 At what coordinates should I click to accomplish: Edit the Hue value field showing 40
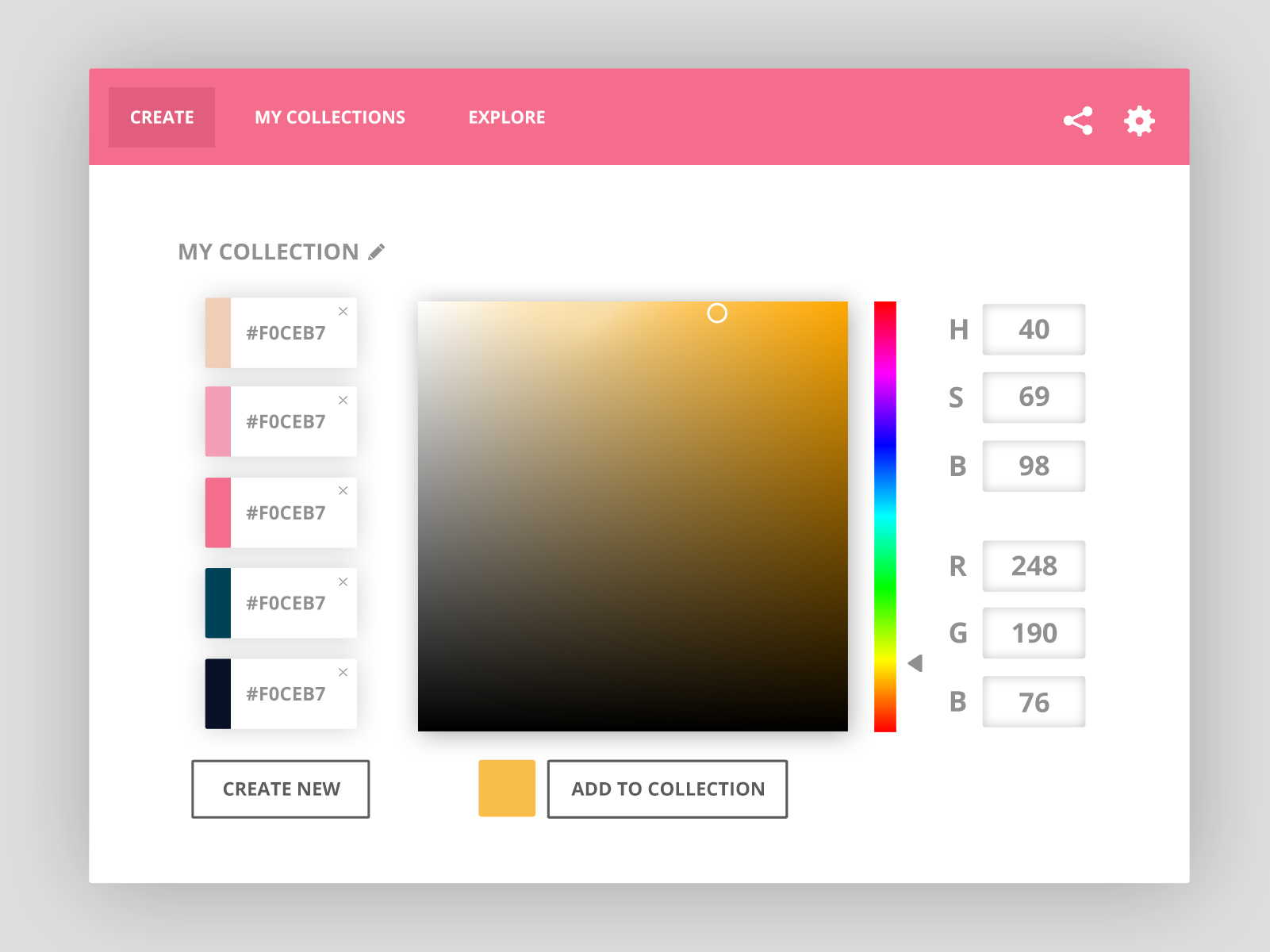(x=1034, y=328)
